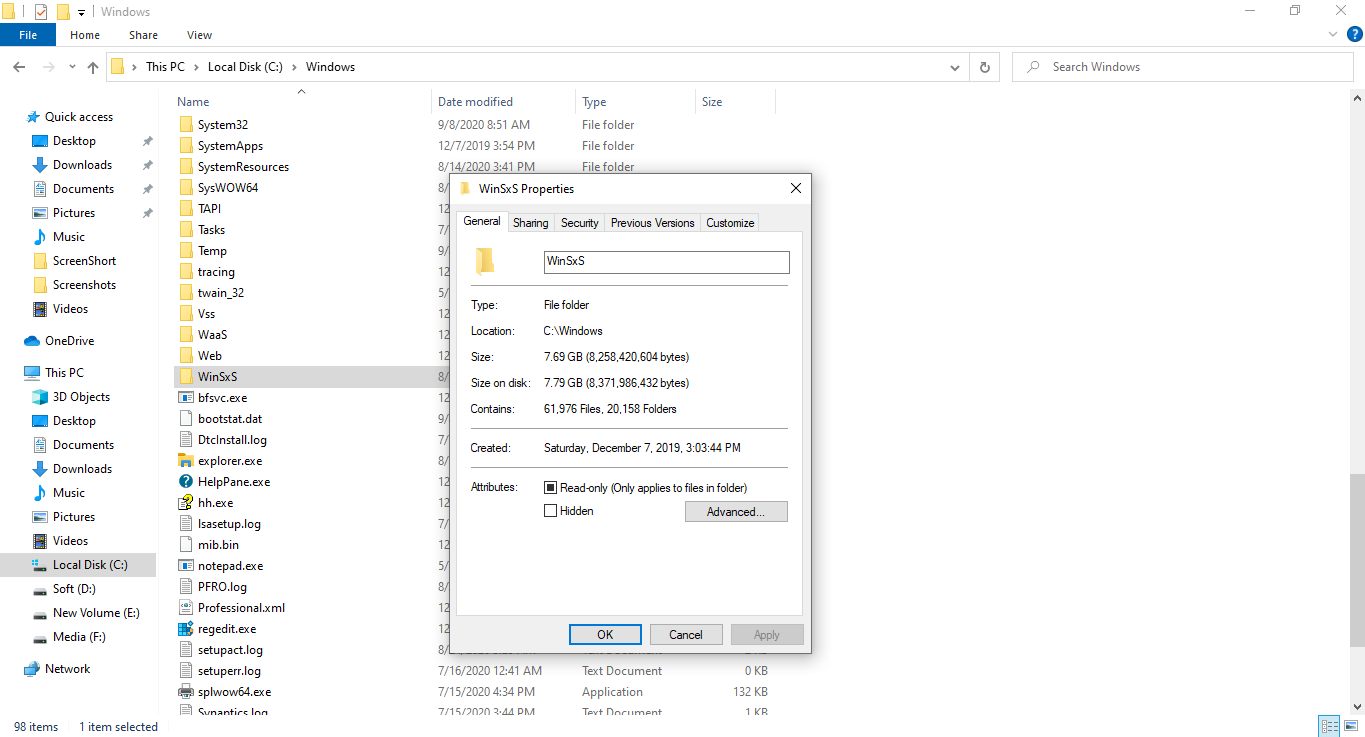The image size is (1365, 737).
Task: Click the folder name field containing WinSxS
Action: point(666,262)
